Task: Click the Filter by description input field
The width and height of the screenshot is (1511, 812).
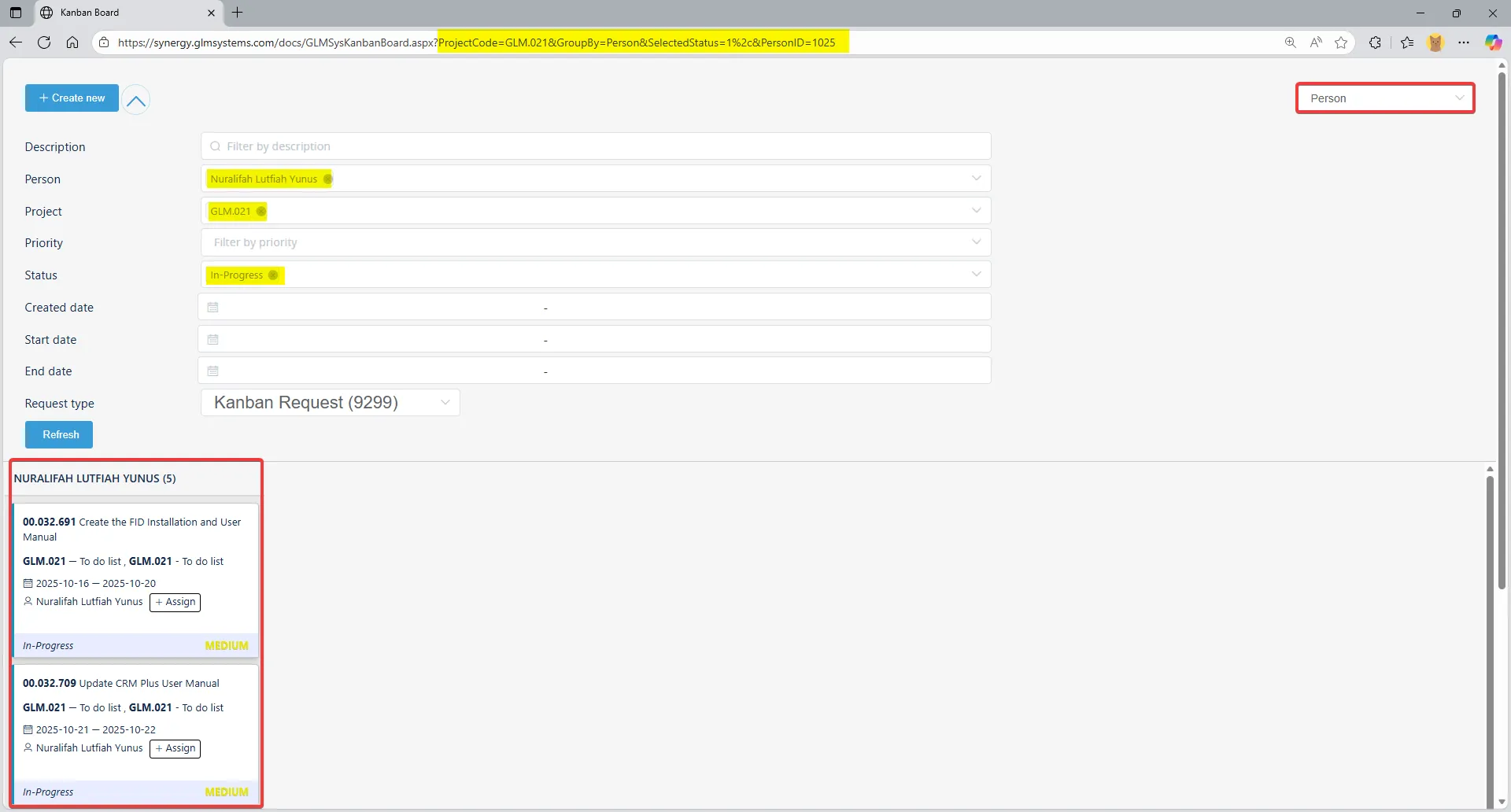Action: coord(595,146)
